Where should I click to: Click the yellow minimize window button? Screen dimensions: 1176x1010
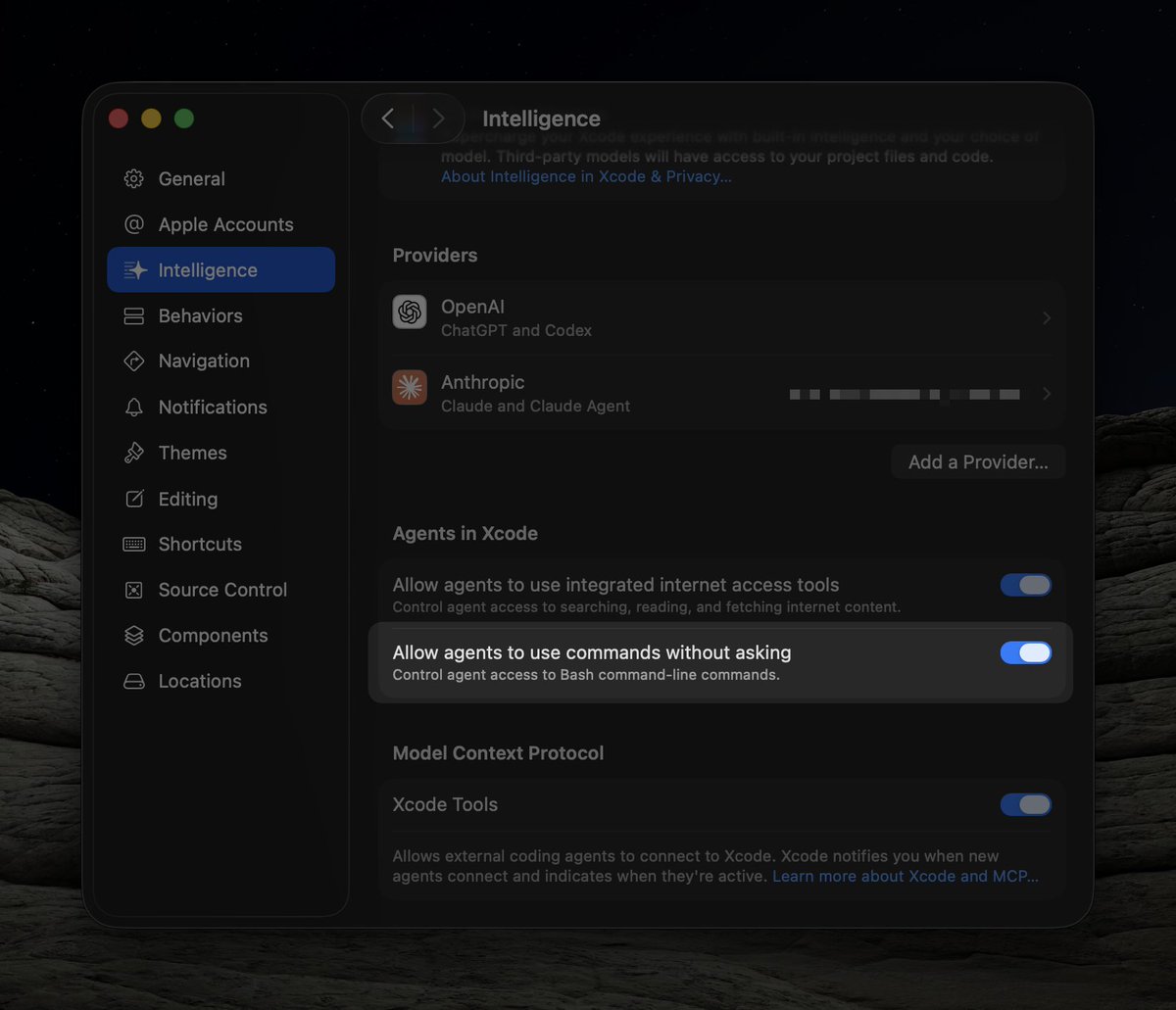tap(151, 119)
